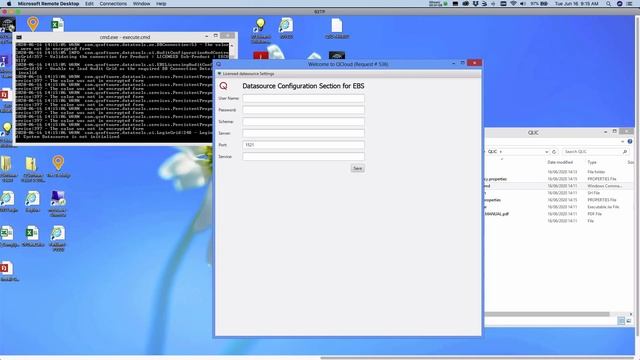Select the MANUAL.pdf file row
Image resolution: width=640 pixels, height=360 pixels.
coord(558,214)
